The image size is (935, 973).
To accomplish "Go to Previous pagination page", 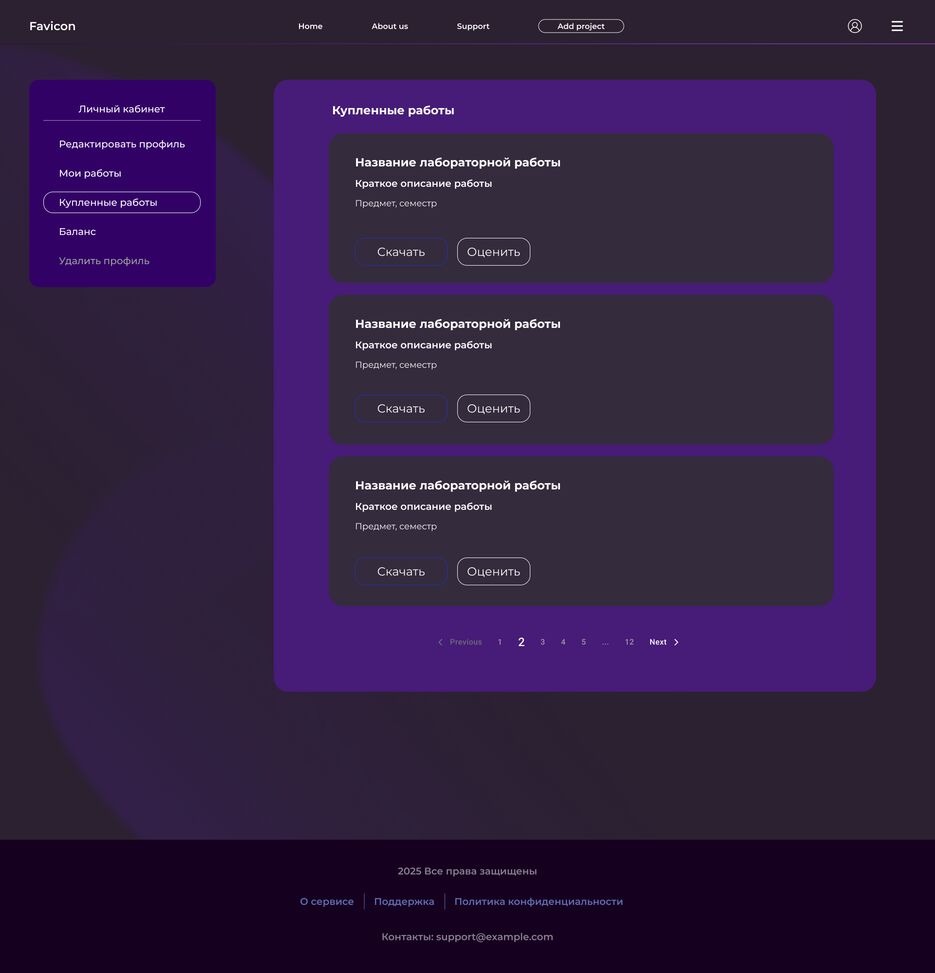I will point(460,642).
